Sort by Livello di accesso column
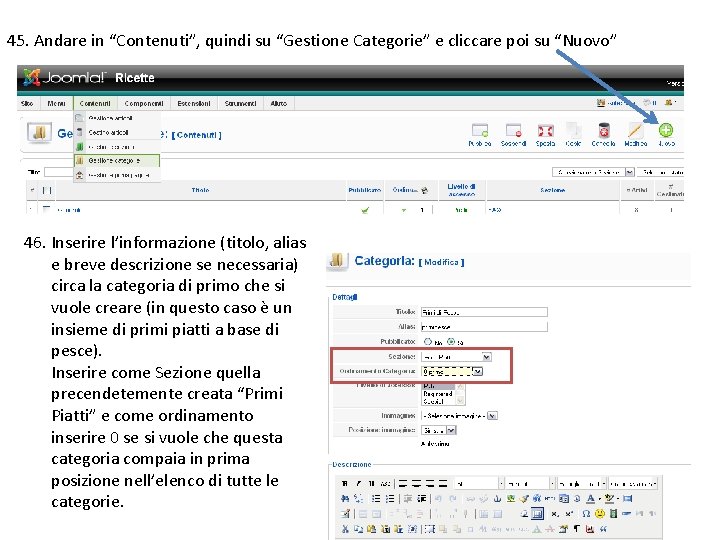This screenshot has width=720, height=540. pyautogui.click(x=461, y=190)
